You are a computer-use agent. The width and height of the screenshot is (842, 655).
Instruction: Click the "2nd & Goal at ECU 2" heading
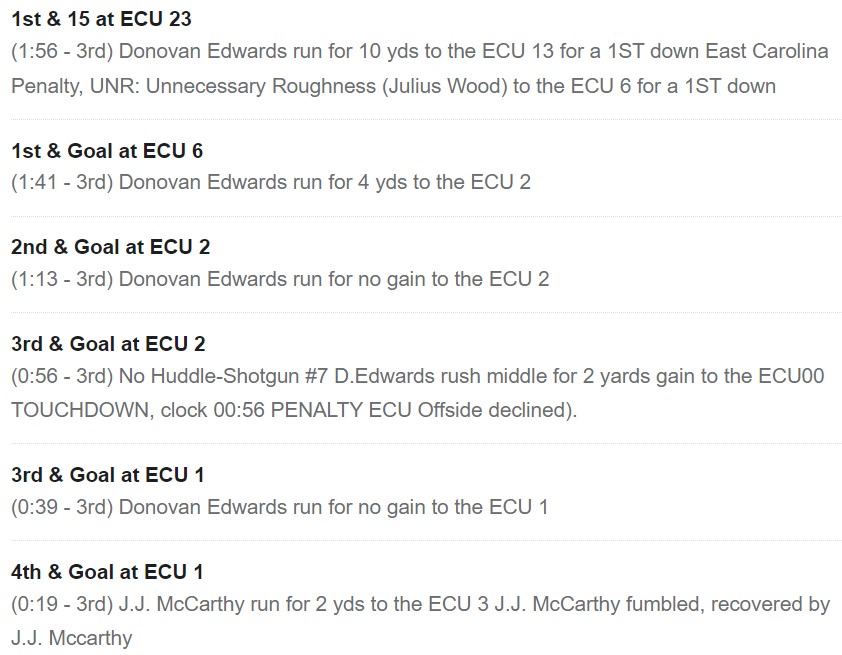(110, 247)
